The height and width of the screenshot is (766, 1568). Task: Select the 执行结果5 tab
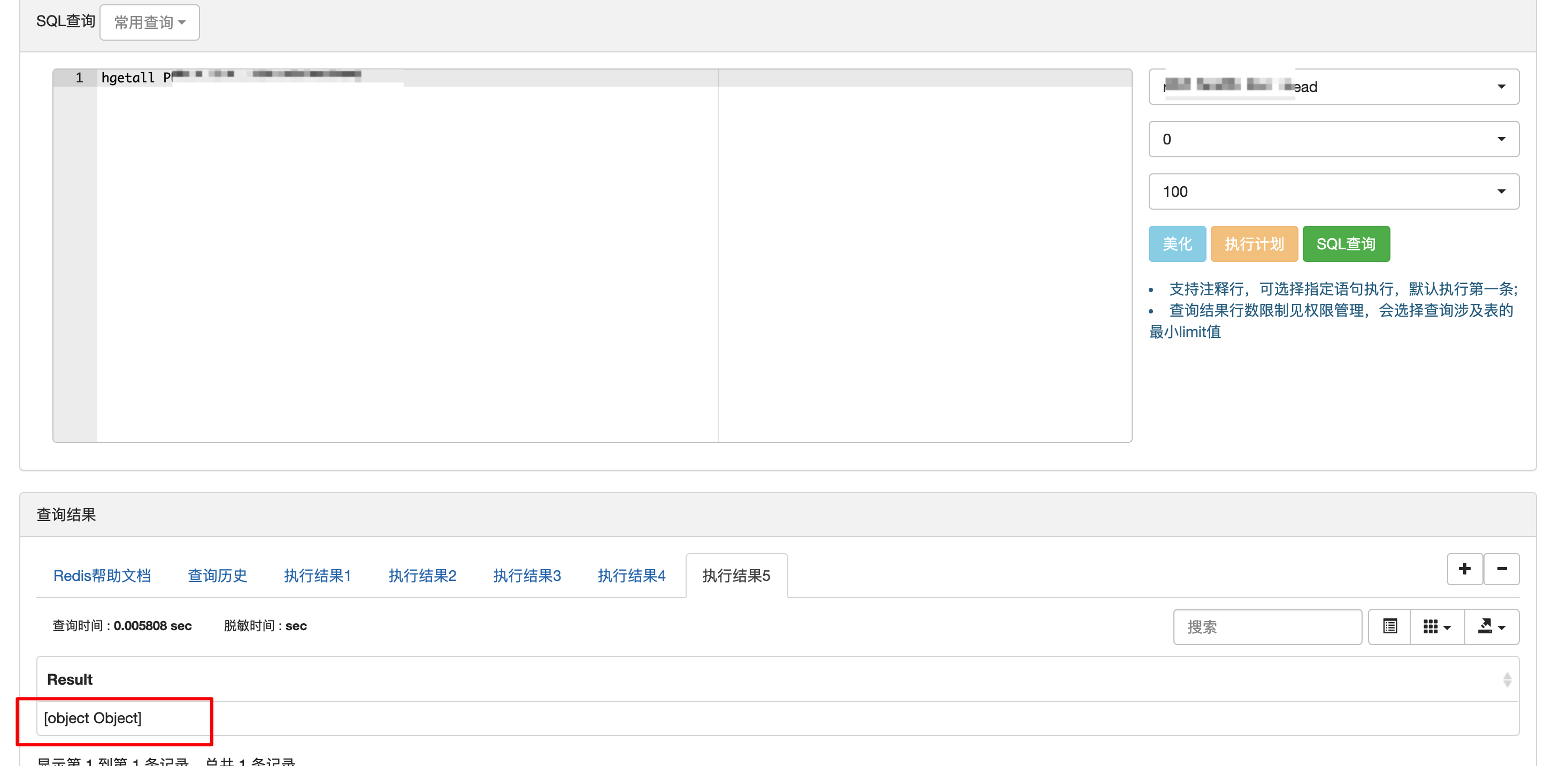coord(736,576)
